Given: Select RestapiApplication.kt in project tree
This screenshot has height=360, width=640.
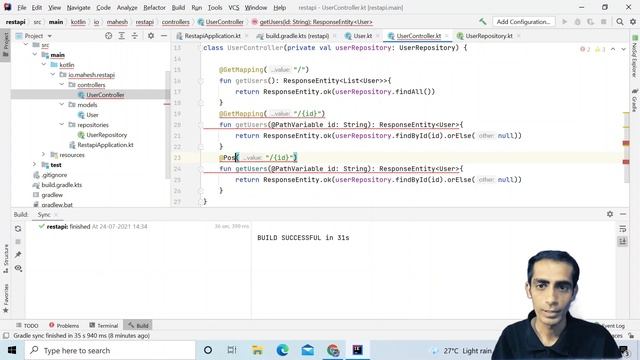Looking at the screenshot, I should pyautogui.click(x=105, y=144).
